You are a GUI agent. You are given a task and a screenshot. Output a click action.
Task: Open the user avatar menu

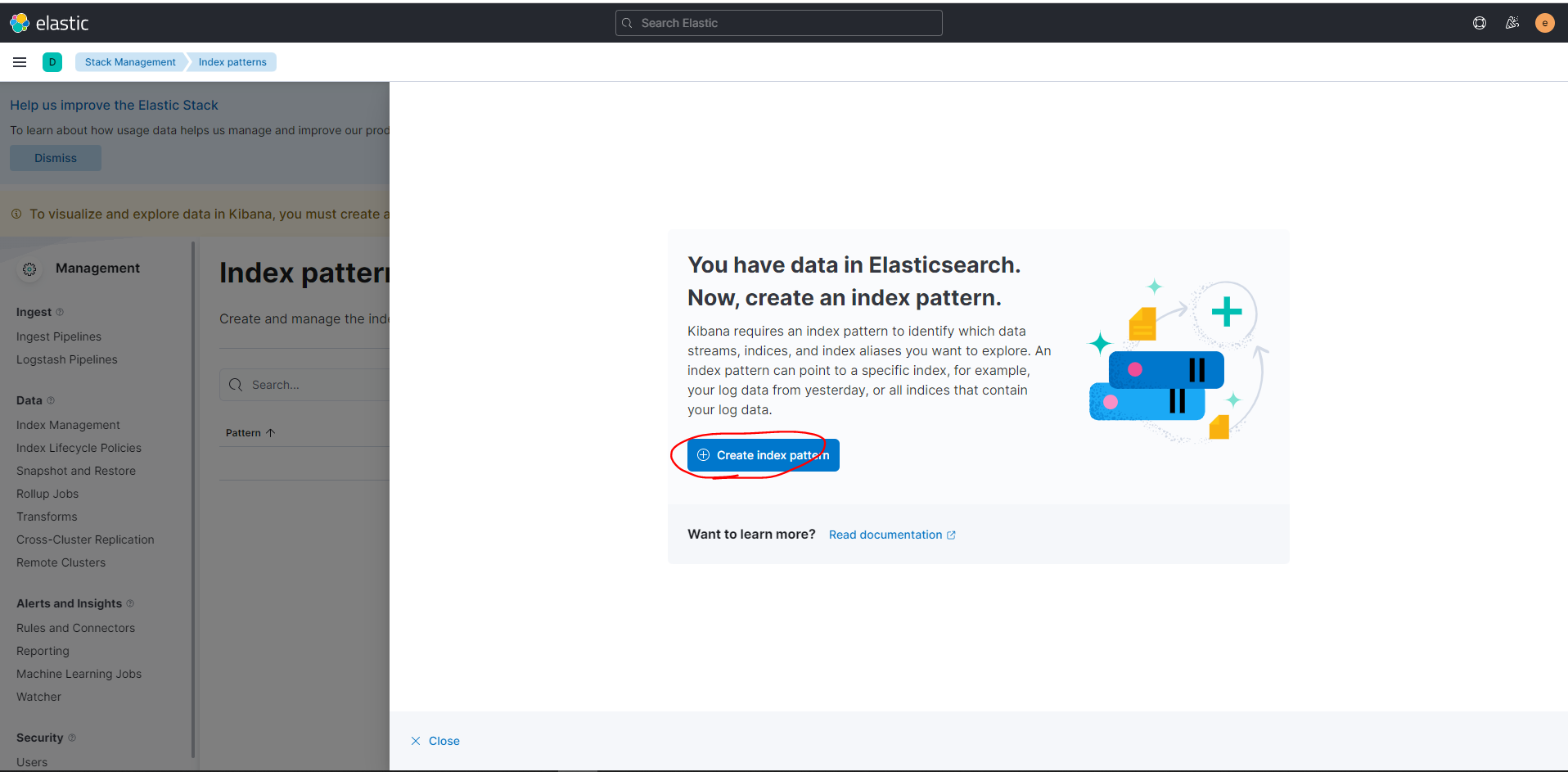coord(1545,23)
